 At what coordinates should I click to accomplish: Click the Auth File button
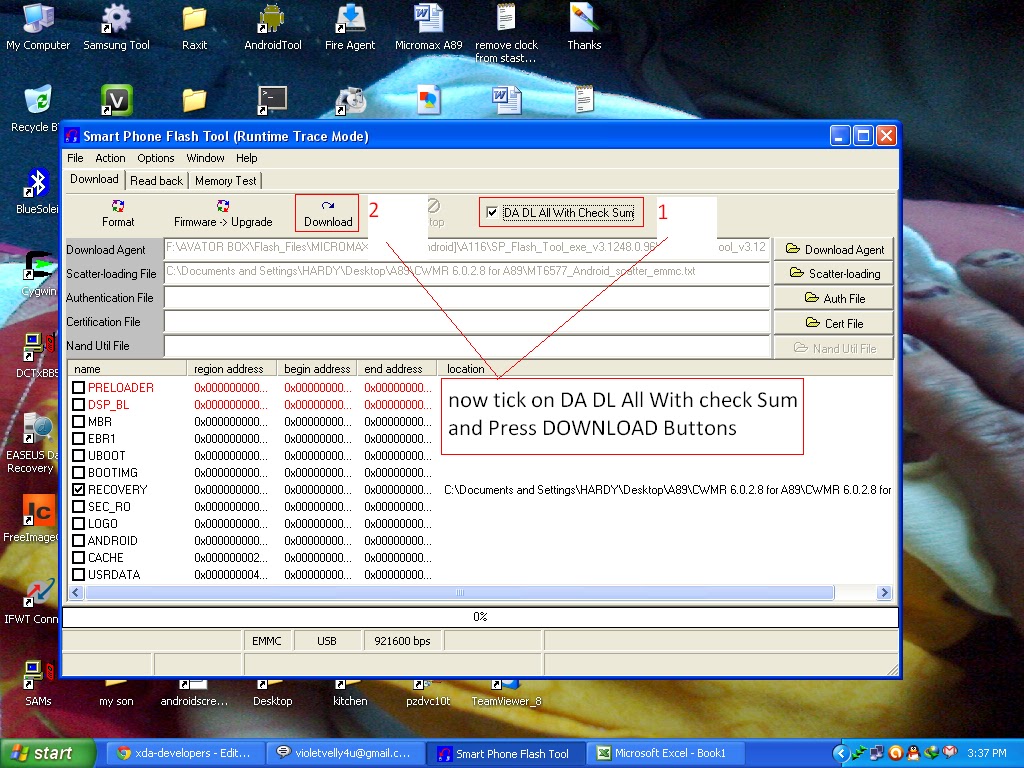[834, 298]
